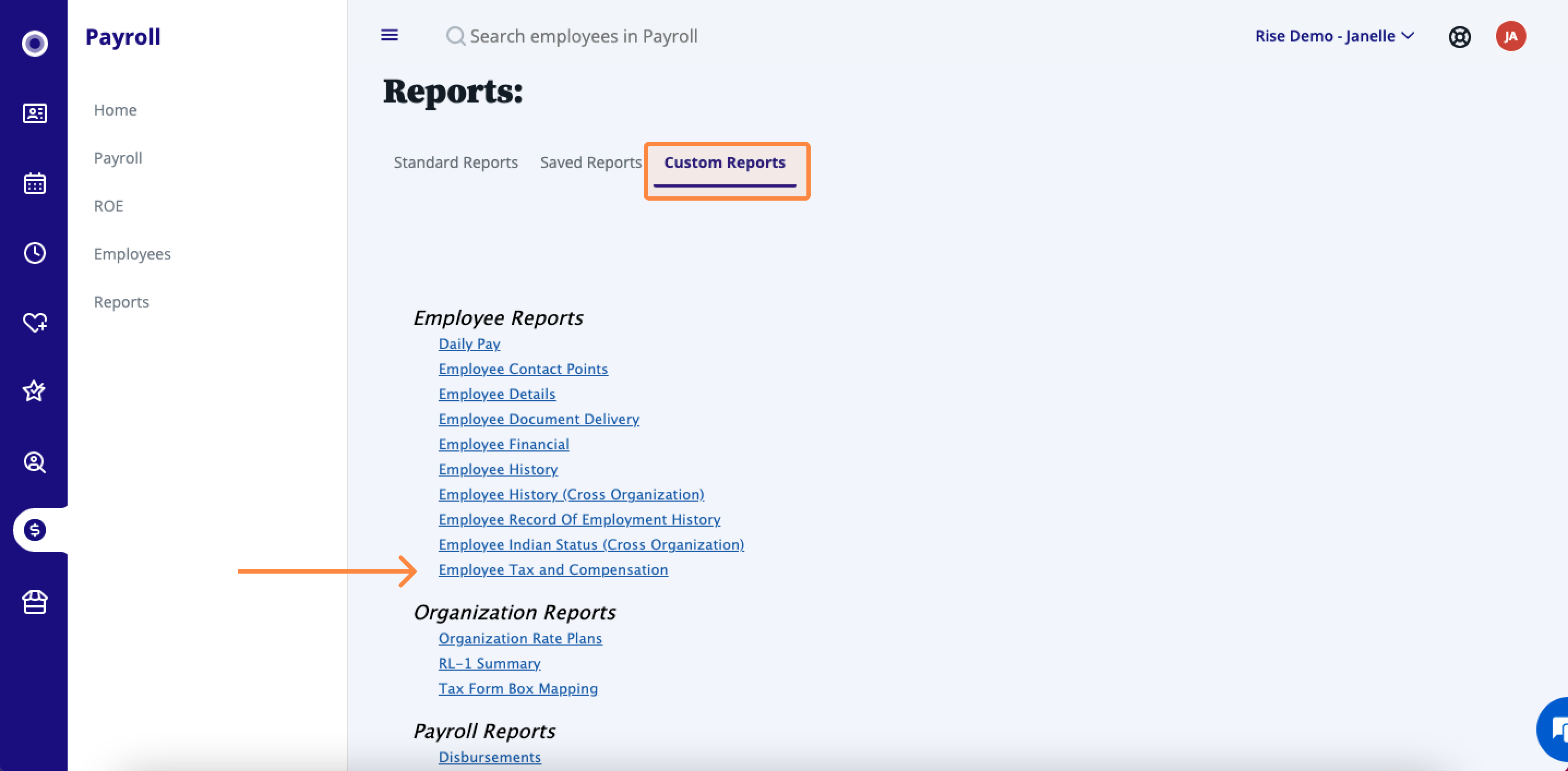Open the Disbursements report link
This screenshot has width=1568, height=771.
click(489, 757)
